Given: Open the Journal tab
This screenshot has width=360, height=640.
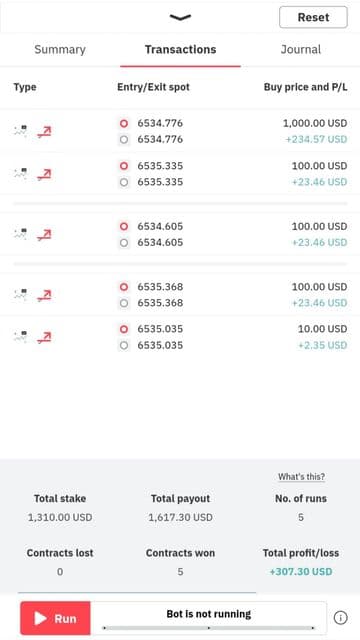Looking at the screenshot, I should tap(301, 49).
